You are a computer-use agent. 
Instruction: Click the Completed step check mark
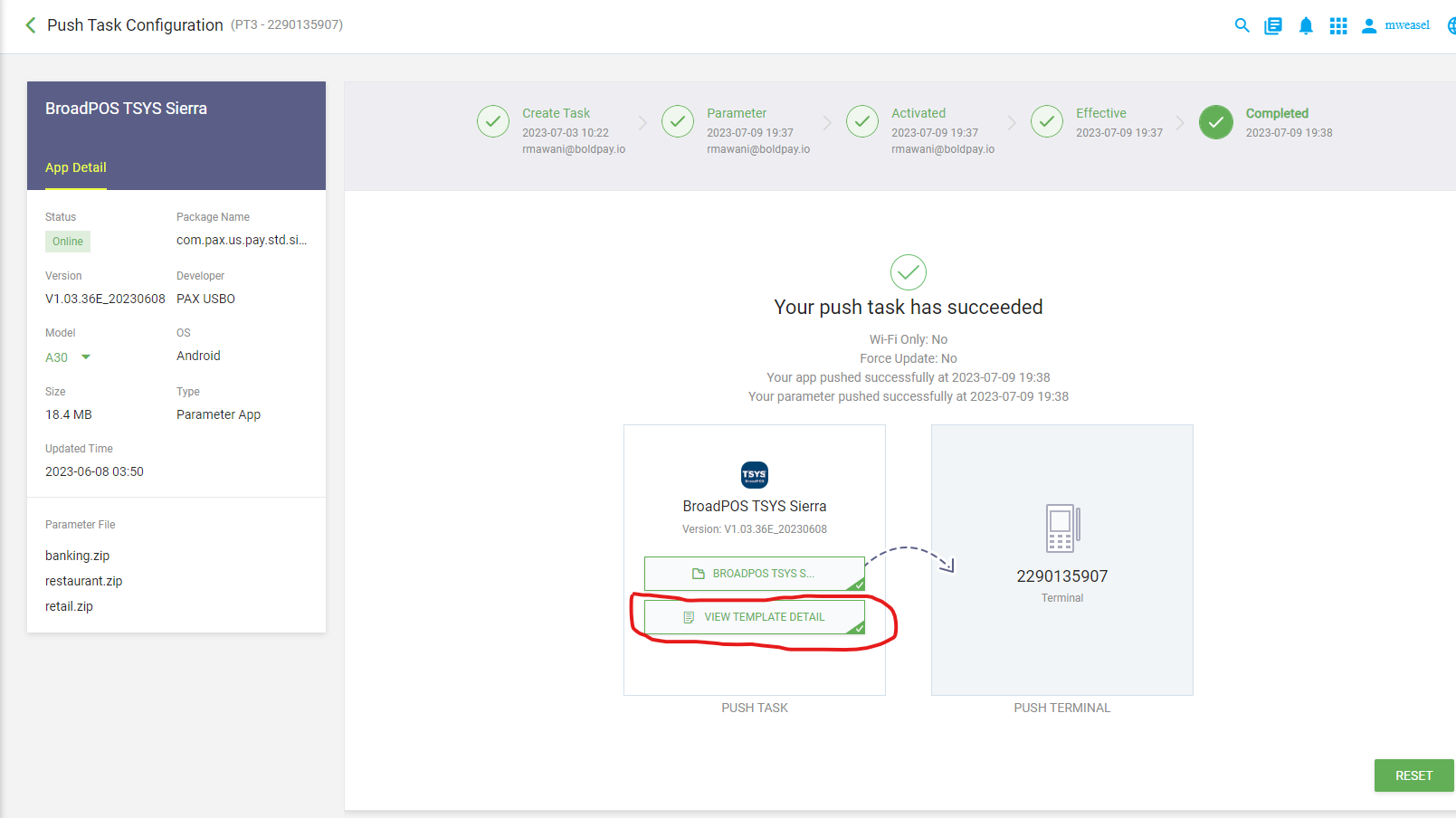pyautogui.click(x=1215, y=121)
